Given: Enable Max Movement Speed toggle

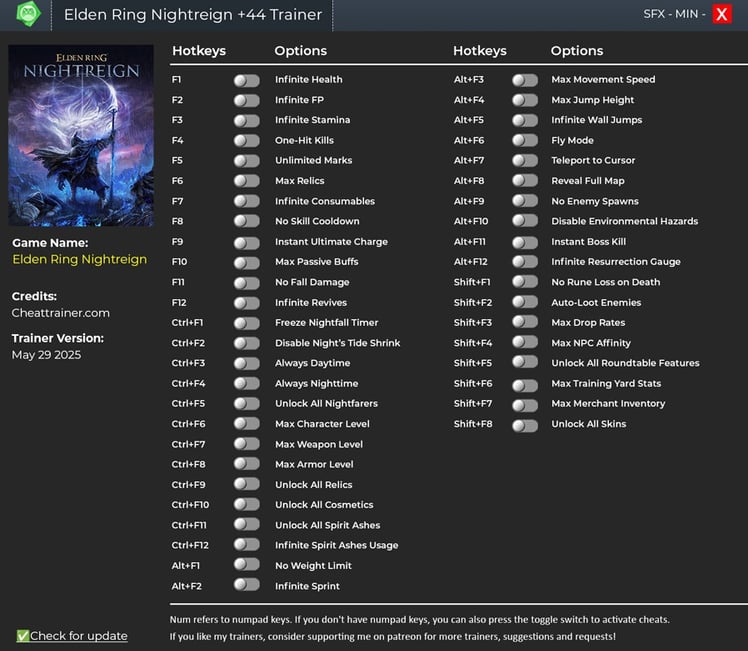Looking at the screenshot, I should 525,80.
